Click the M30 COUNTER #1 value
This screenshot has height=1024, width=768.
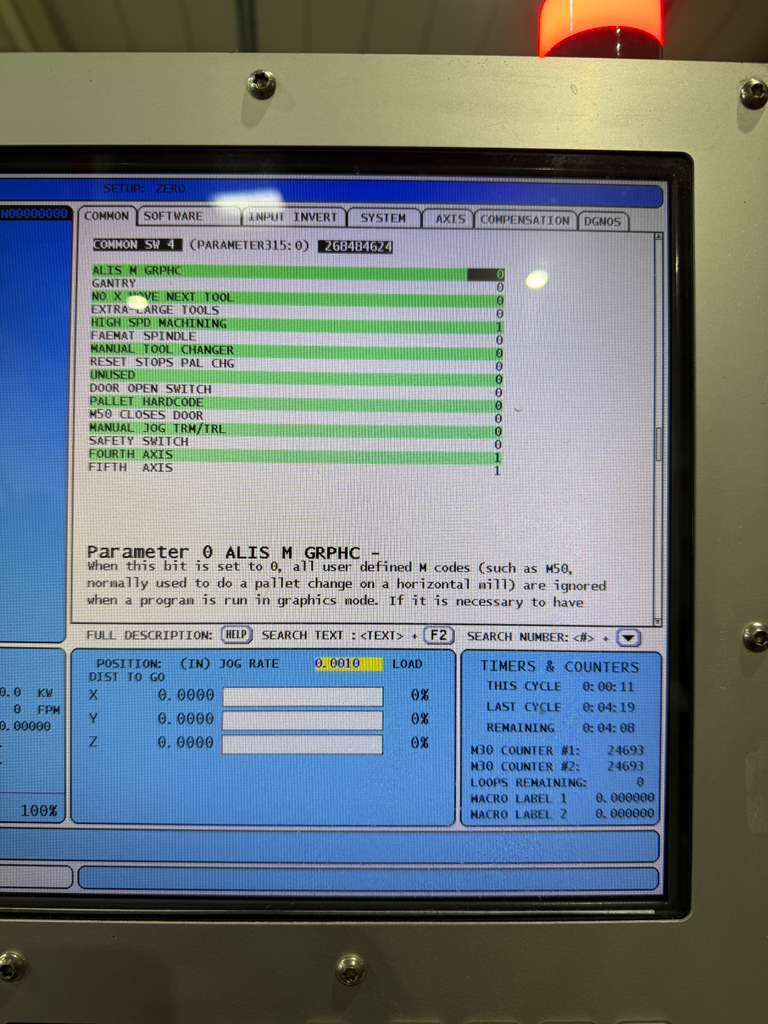click(626, 750)
